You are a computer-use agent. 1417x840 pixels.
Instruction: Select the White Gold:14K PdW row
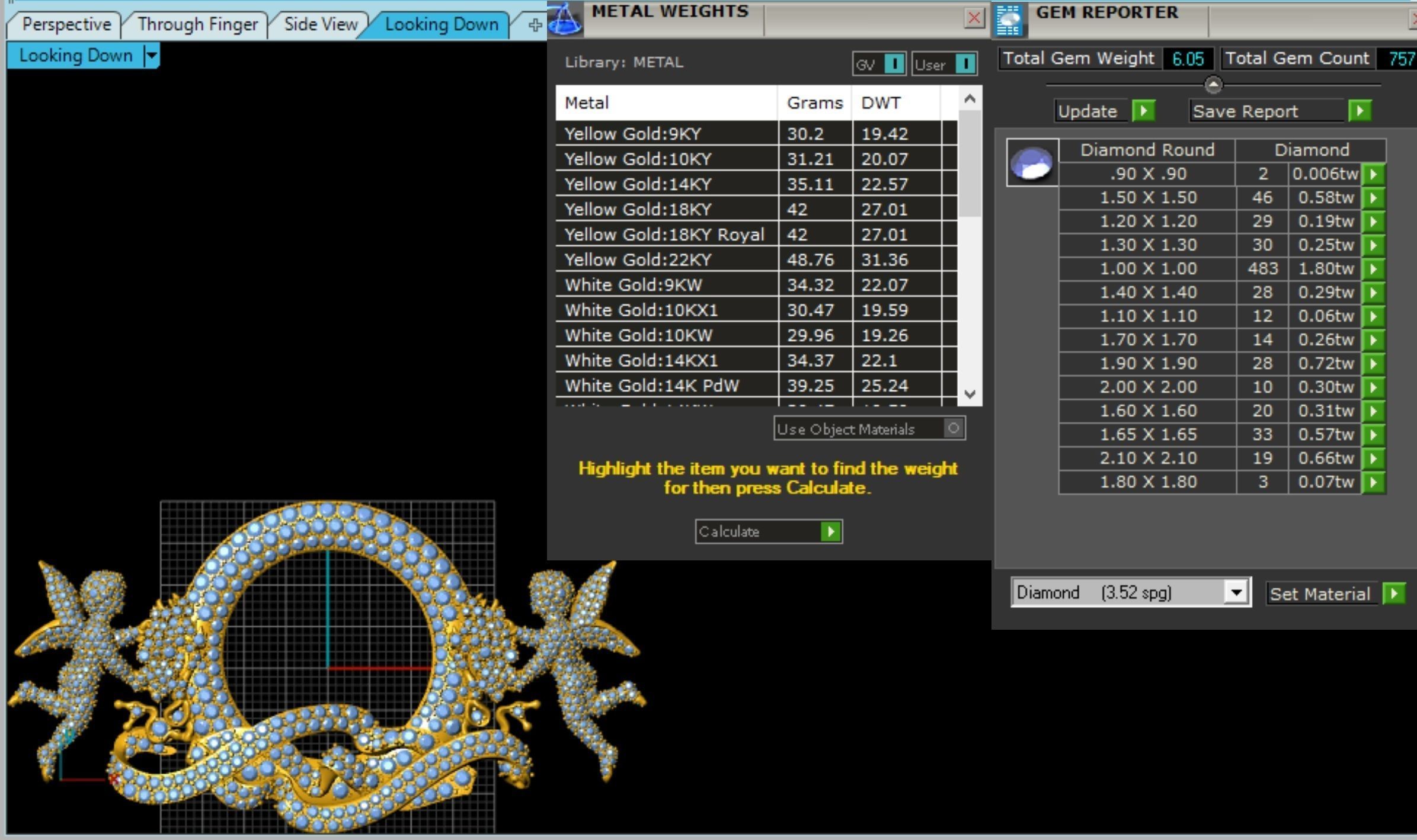tap(756, 386)
